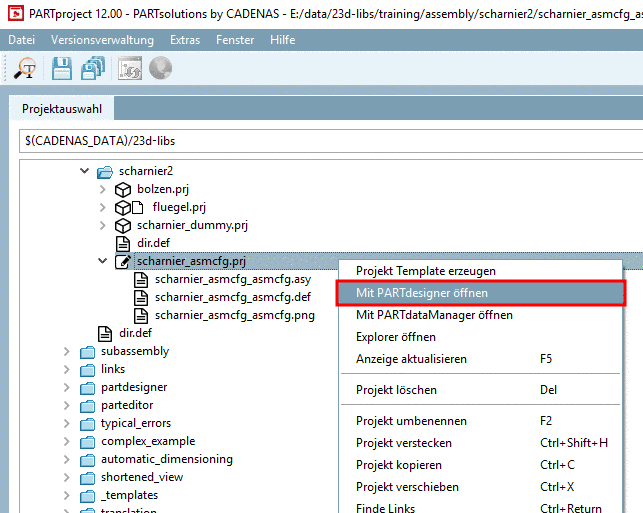Select dir.def under scharnier_dummy.prj
Viewport: 643px width, 513px height.
coord(153,243)
